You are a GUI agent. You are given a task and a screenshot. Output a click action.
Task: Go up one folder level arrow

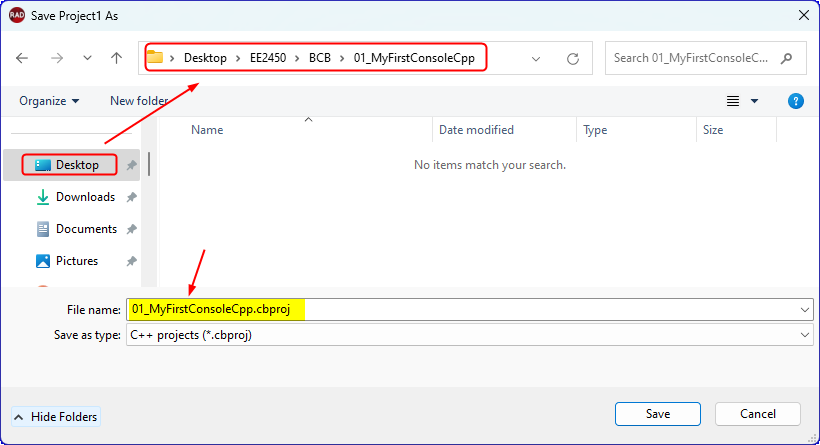click(x=117, y=58)
